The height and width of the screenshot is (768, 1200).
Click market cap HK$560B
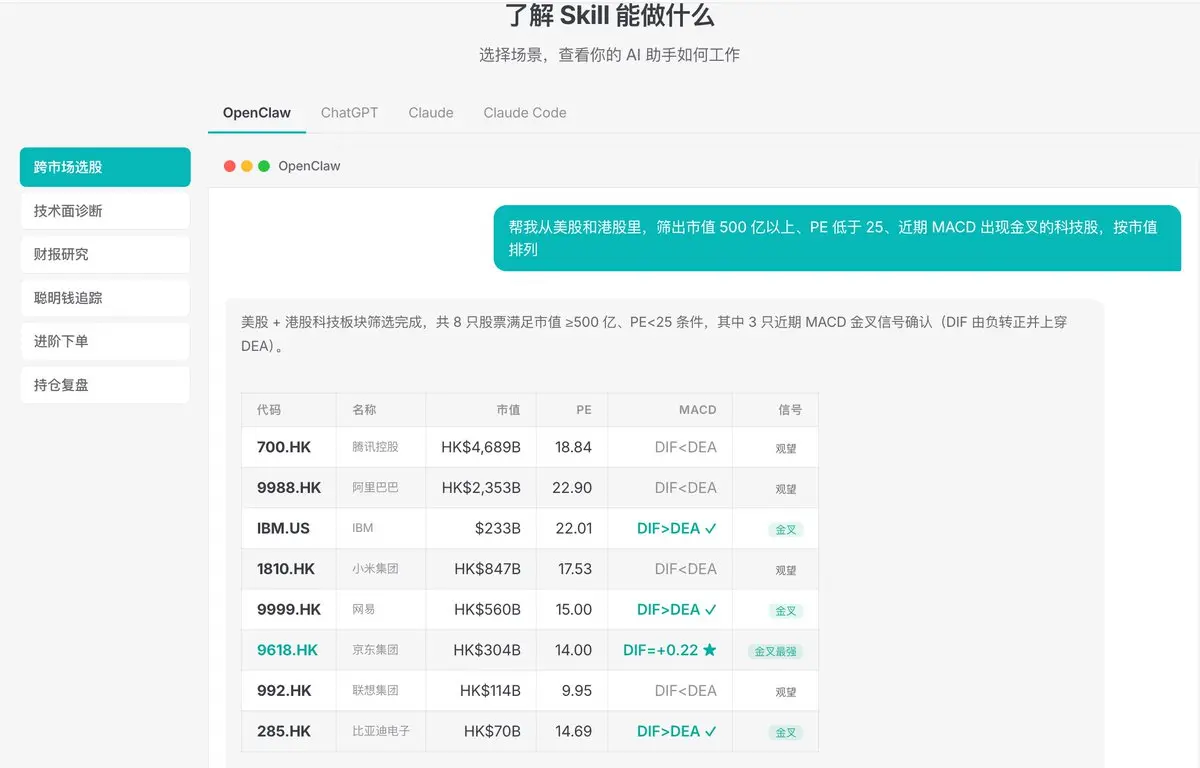(x=487, y=609)
